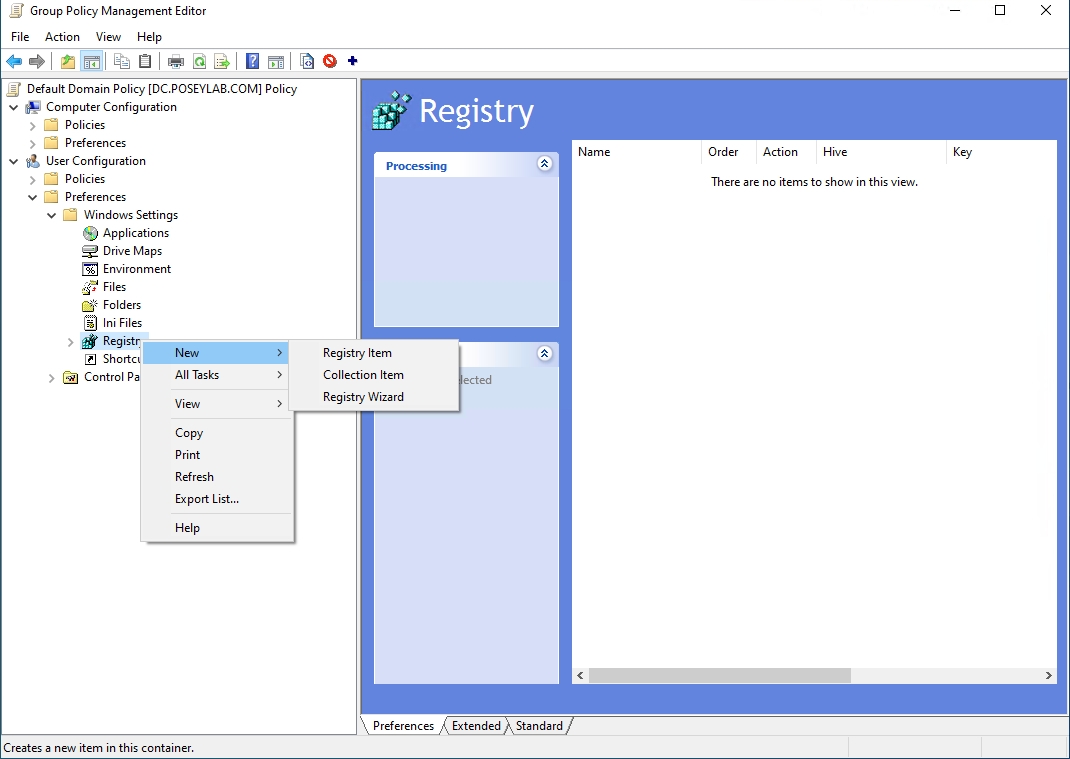Collapse the Processing panel with its chevron
The width and height of the screenshot is (1070, 759).
pos(544,164)
